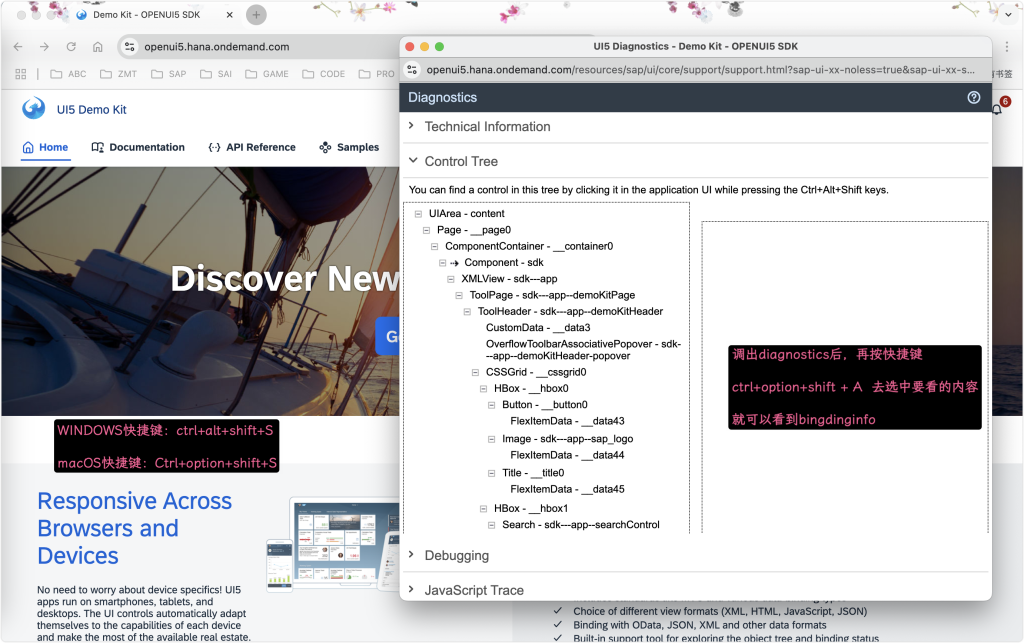The width and height of the screenshot is (1024, 643).
Task: Open the API Reference tab
Action: pyautogui.click(x=251, y=147)
